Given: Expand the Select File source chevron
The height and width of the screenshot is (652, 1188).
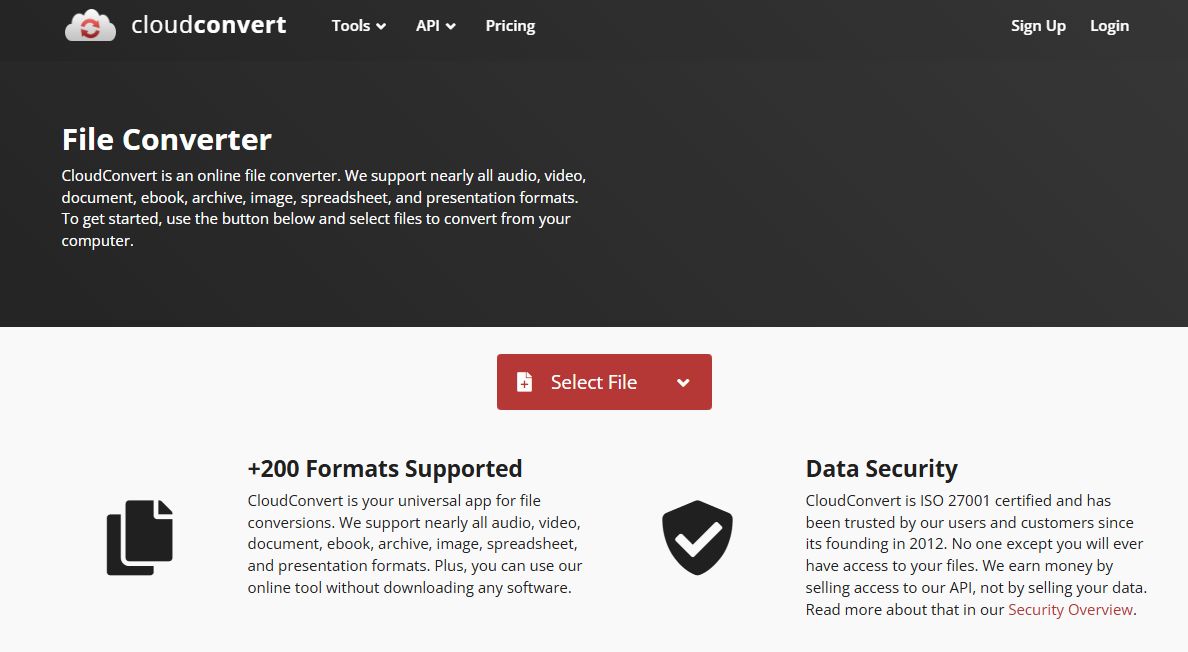Looking at the screenshot, I should tap(683, 382).
